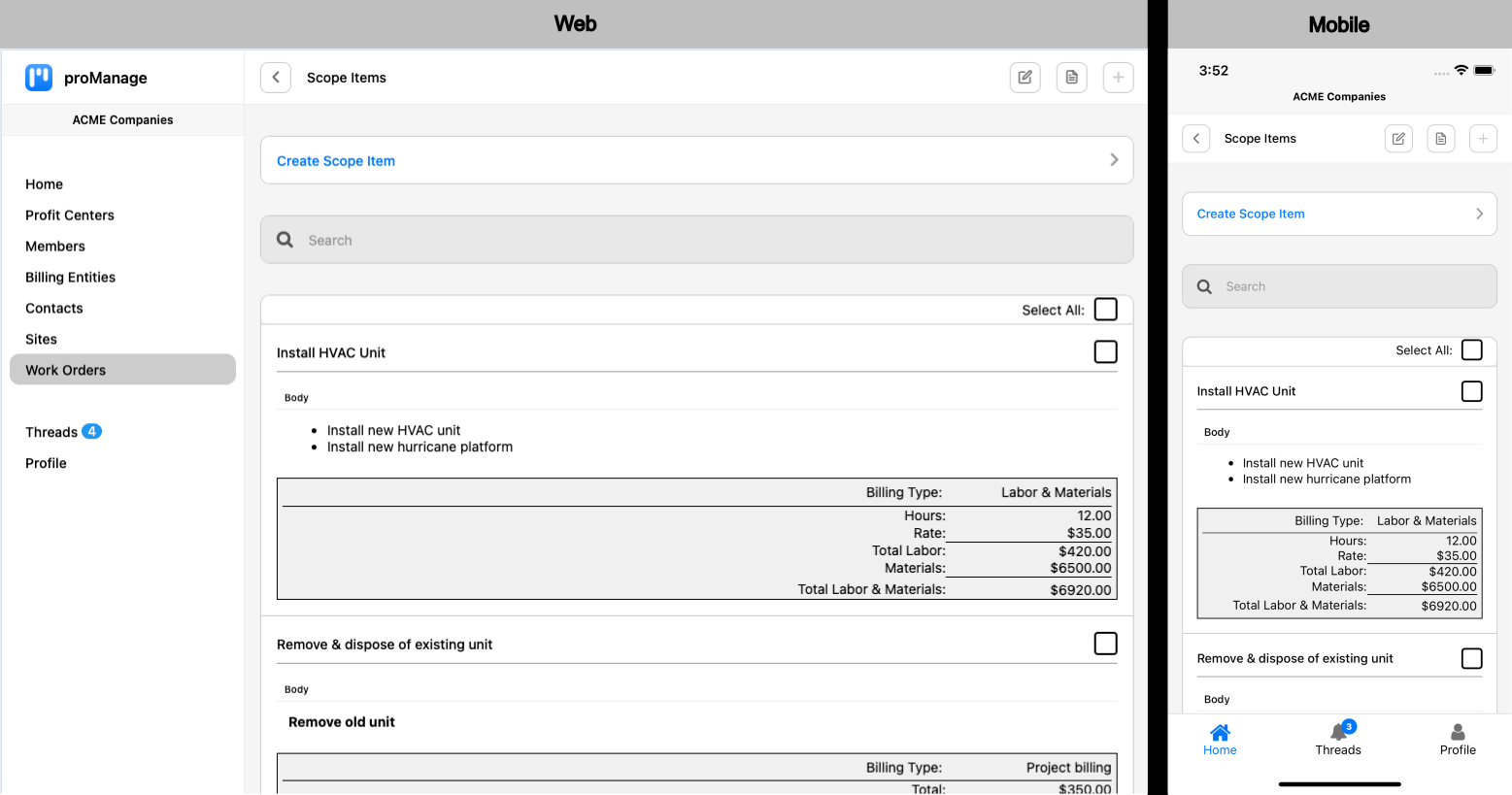Tap the Create Scope Item chevron on mobile

(1479, 214)
